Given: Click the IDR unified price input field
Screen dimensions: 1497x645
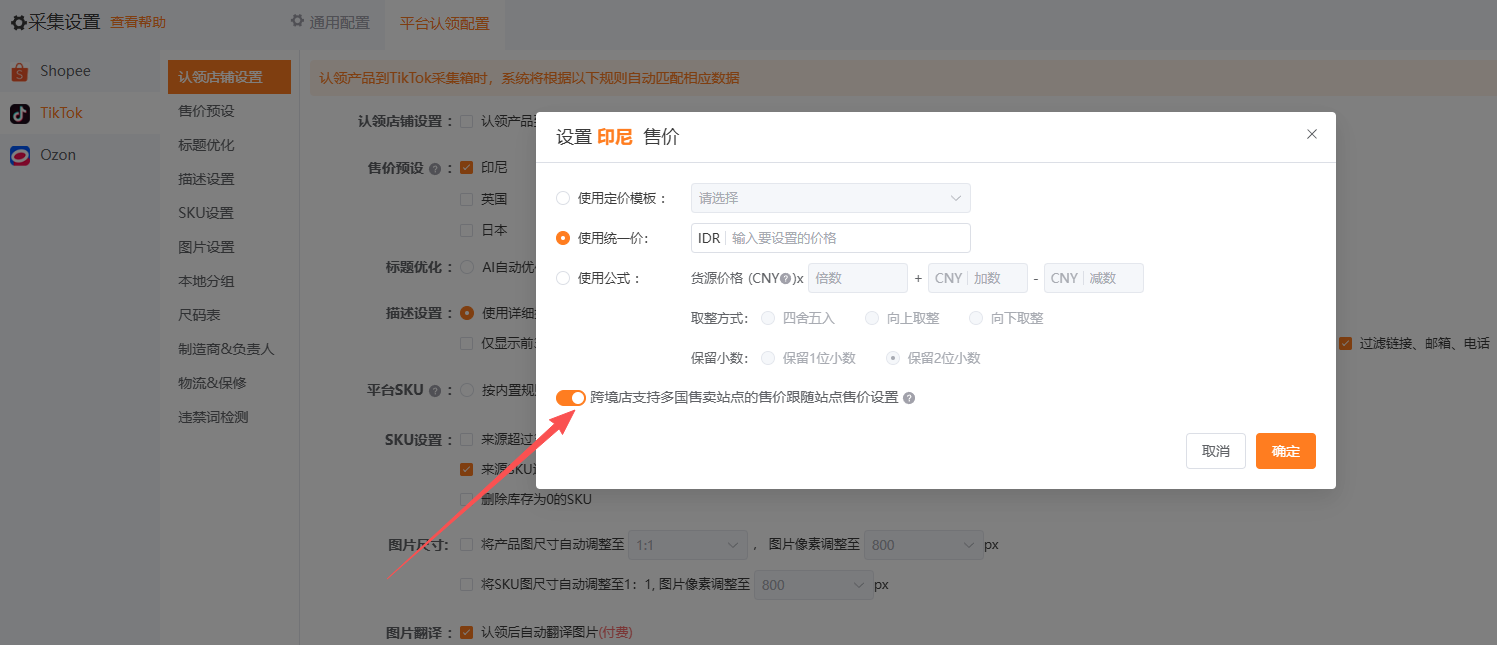Looking at the screenshot, I should tap(831, 238).
